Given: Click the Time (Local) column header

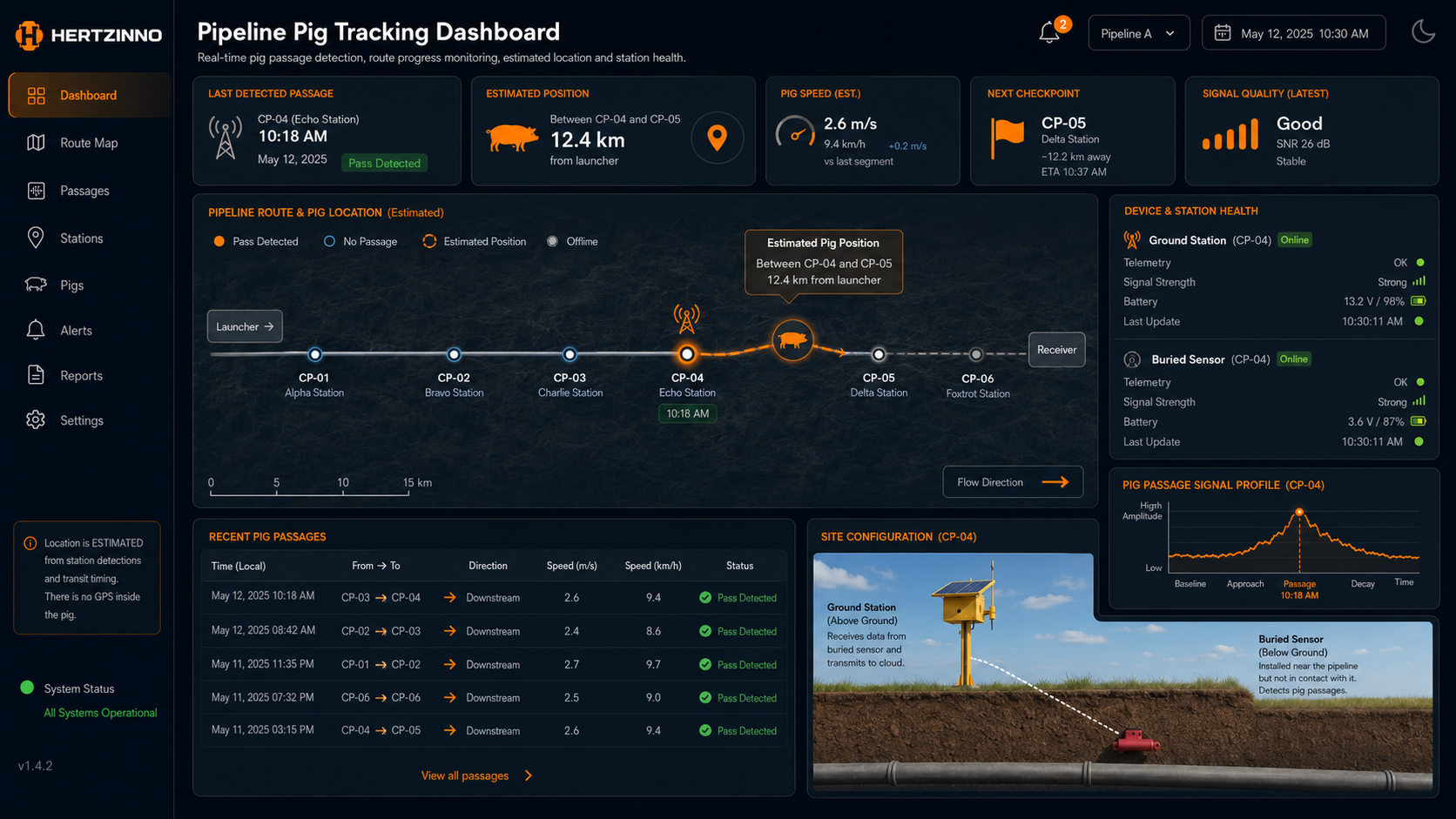Looking at the screenshot, I should [239, 566].
